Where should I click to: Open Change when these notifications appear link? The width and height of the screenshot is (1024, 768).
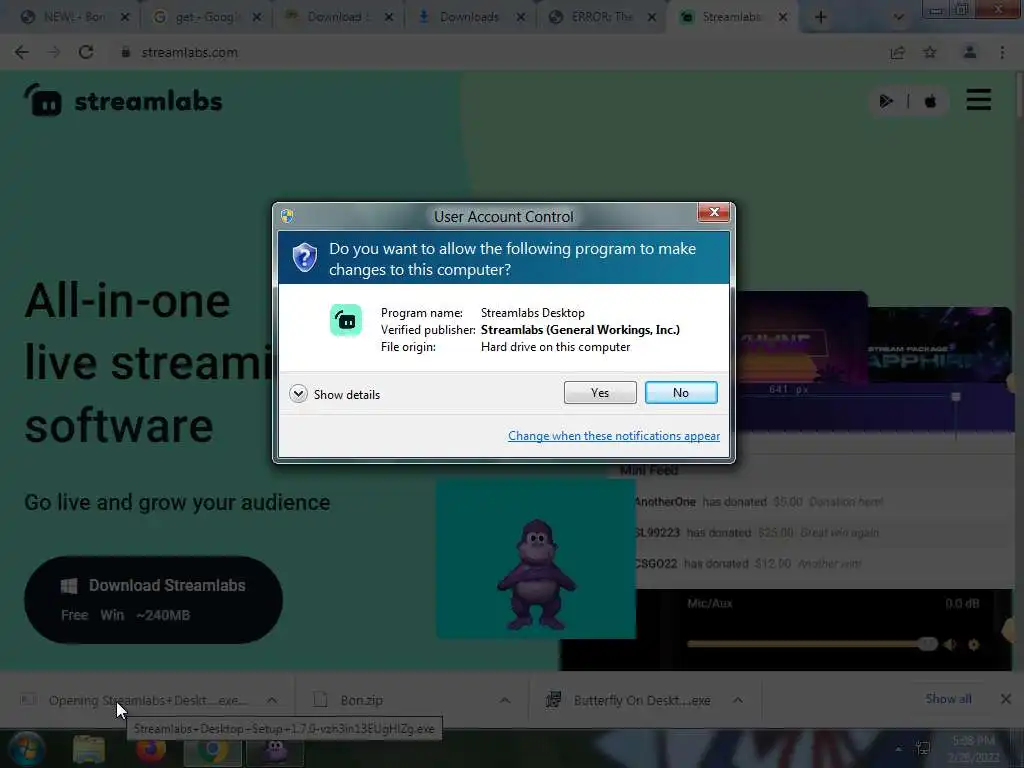[613, 436]
